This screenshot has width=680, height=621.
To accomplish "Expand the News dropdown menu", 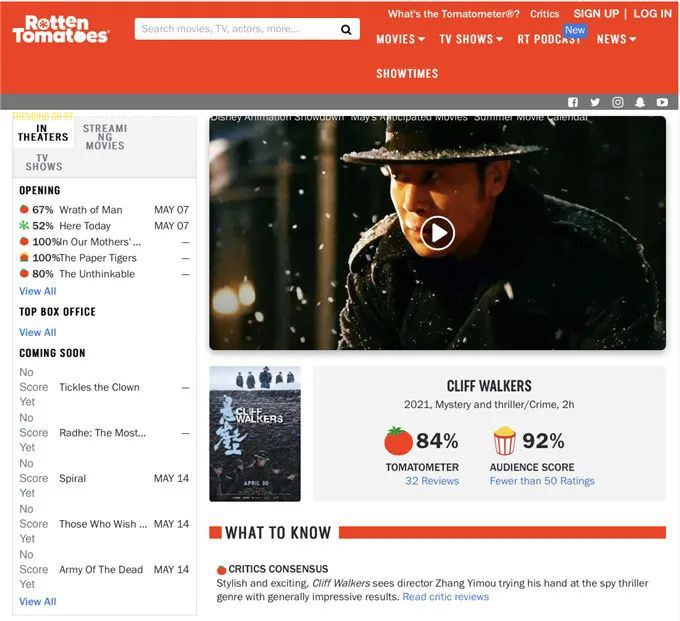I will coord(616,39).
